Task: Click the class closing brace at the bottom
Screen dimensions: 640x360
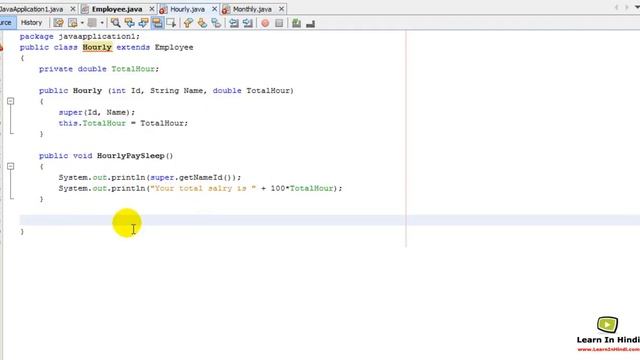Action: click(x=22, y=232)
